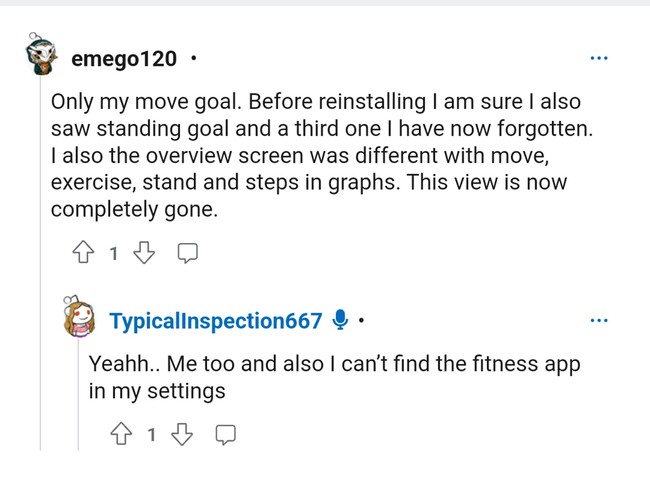
Task: Click the dot separator after emego120's username
Action: tap(193, 58)
